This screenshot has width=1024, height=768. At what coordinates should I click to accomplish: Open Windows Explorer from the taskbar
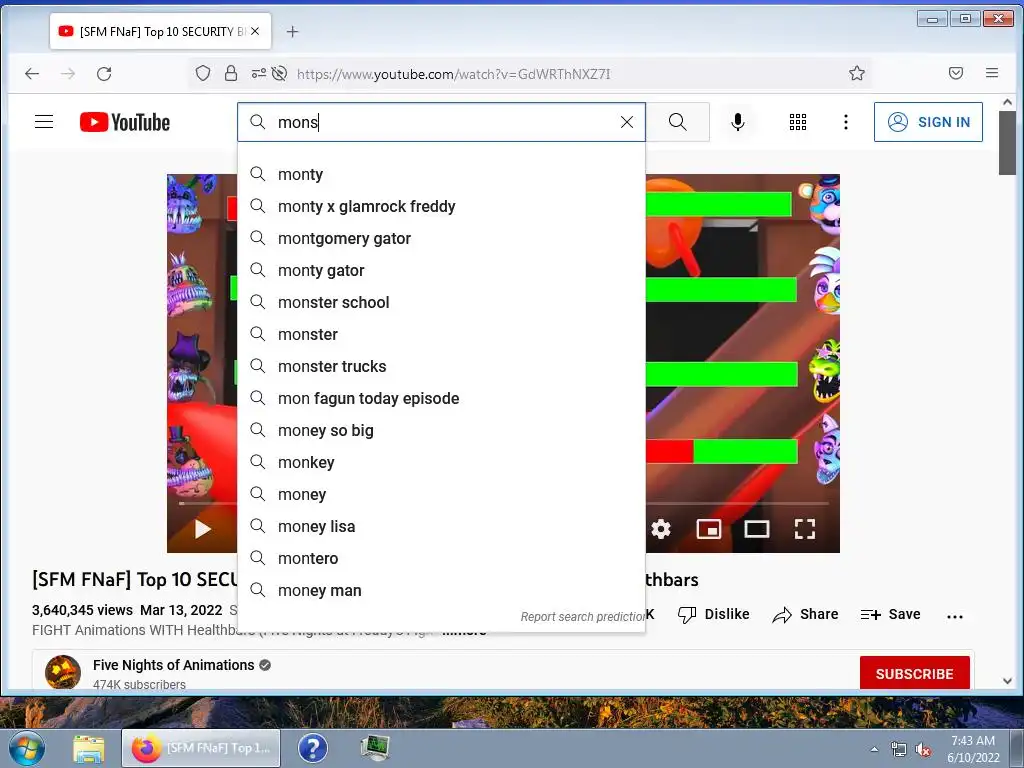tap(89, 748)
